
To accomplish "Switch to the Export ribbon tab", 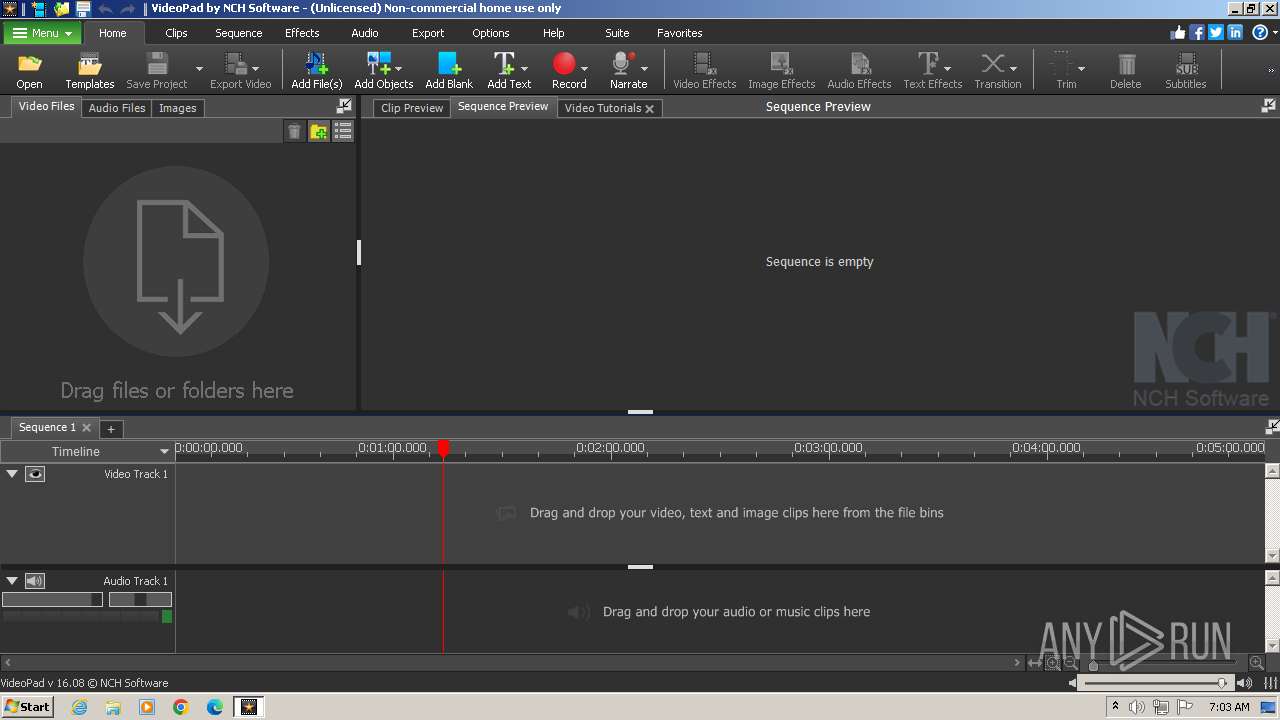I will pos(428,33).
